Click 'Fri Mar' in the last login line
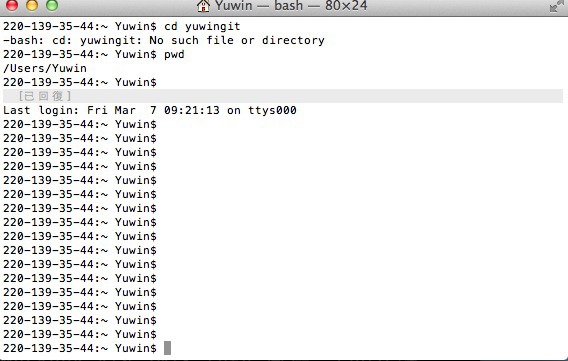 coord(111,110)
